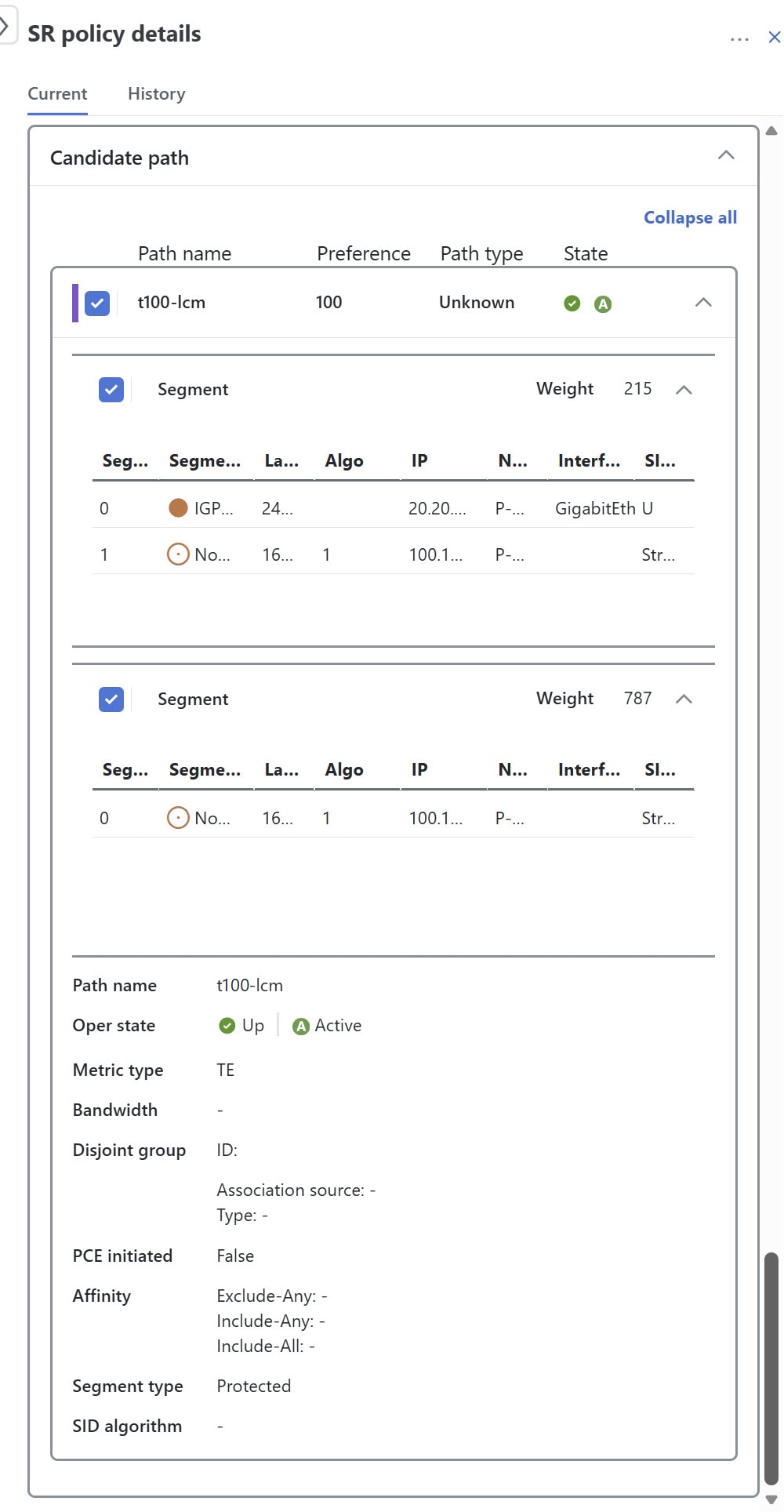The height and width of the screenshot is (1512, 784).
Task: Uncheck the Segment checkbox with weight 215
Action: click(111, 389)
